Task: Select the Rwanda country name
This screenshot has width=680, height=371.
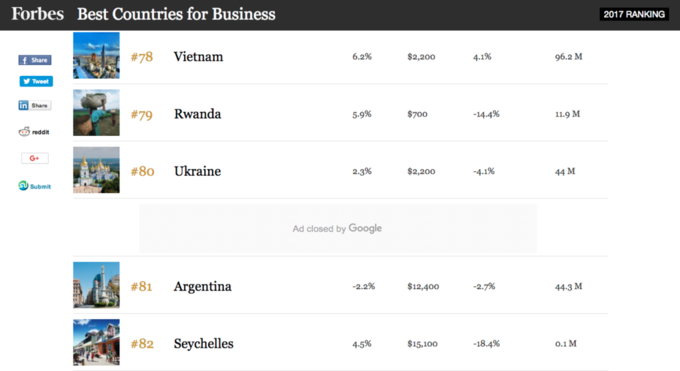Action: coord(198,114)
